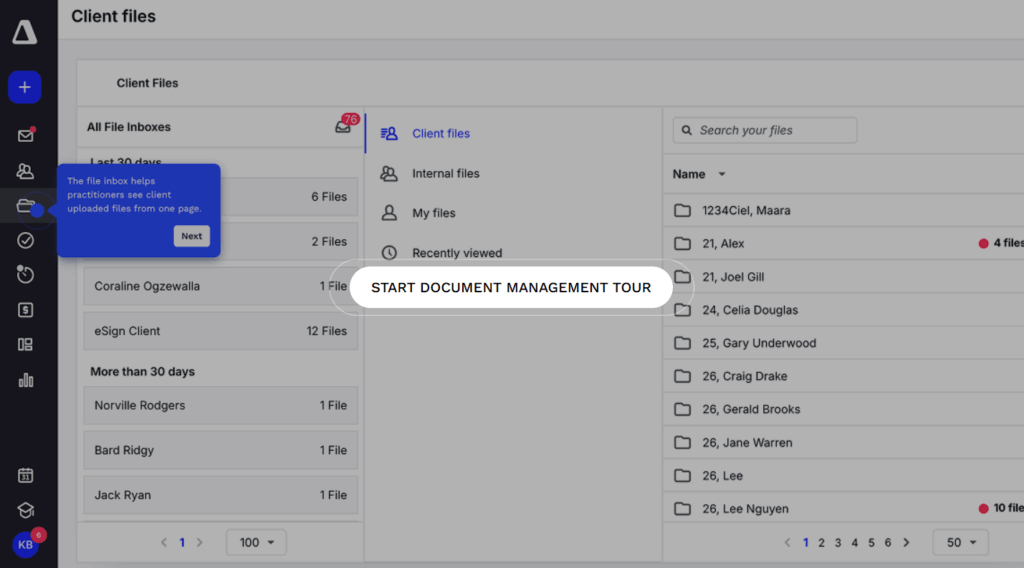Go to page 3 of client files

coord(838,542)
